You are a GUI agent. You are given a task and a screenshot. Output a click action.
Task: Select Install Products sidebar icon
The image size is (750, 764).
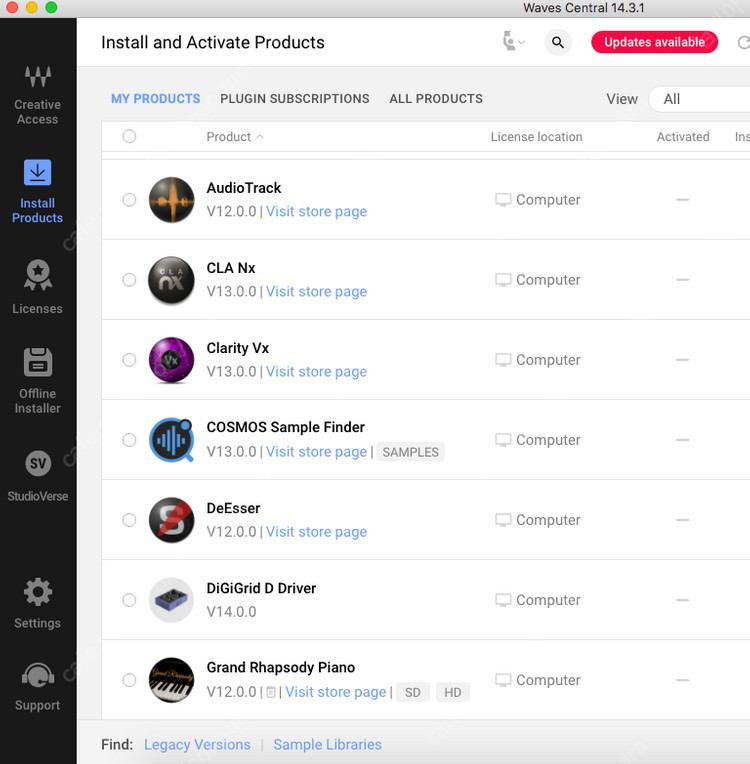37,190
